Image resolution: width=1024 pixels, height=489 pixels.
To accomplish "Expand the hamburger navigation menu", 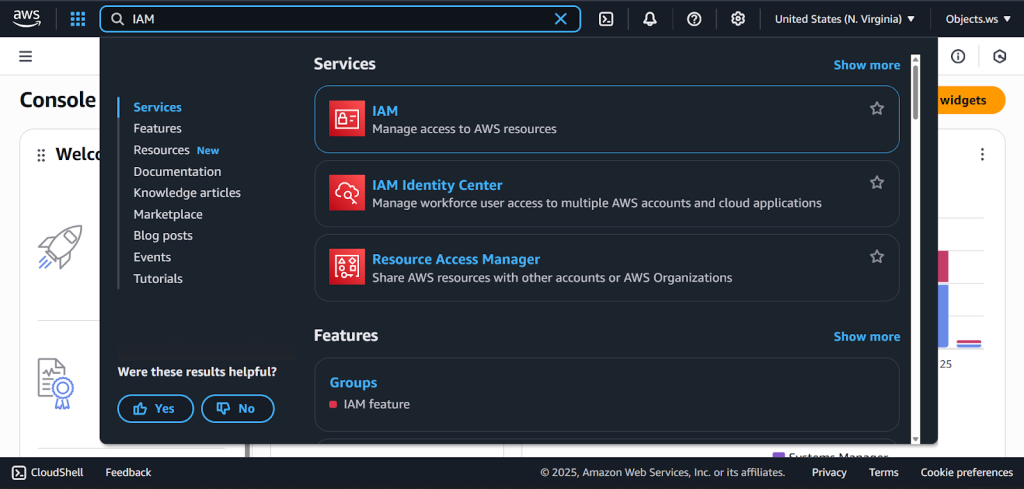I will [25, 56].
